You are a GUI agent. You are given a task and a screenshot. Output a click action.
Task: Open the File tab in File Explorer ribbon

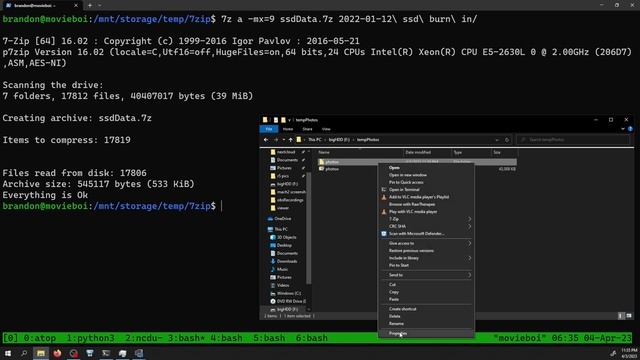click(269, 129)
